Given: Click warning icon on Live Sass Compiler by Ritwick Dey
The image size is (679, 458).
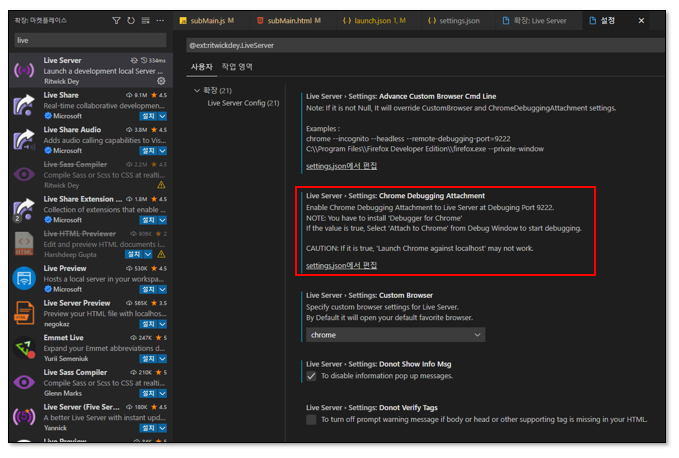Looking at the screenshot, I should [161, 185].
